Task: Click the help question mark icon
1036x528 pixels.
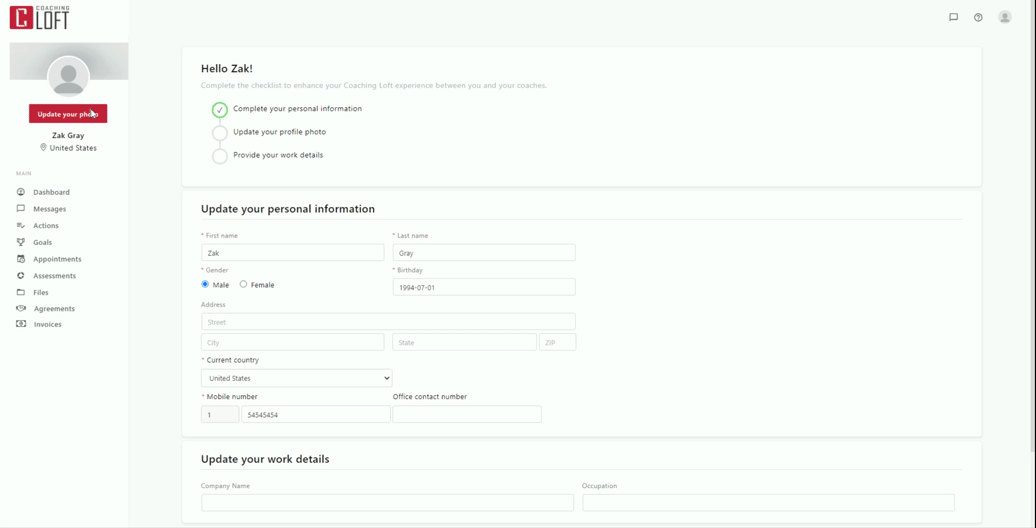Action: pos(978,17)
